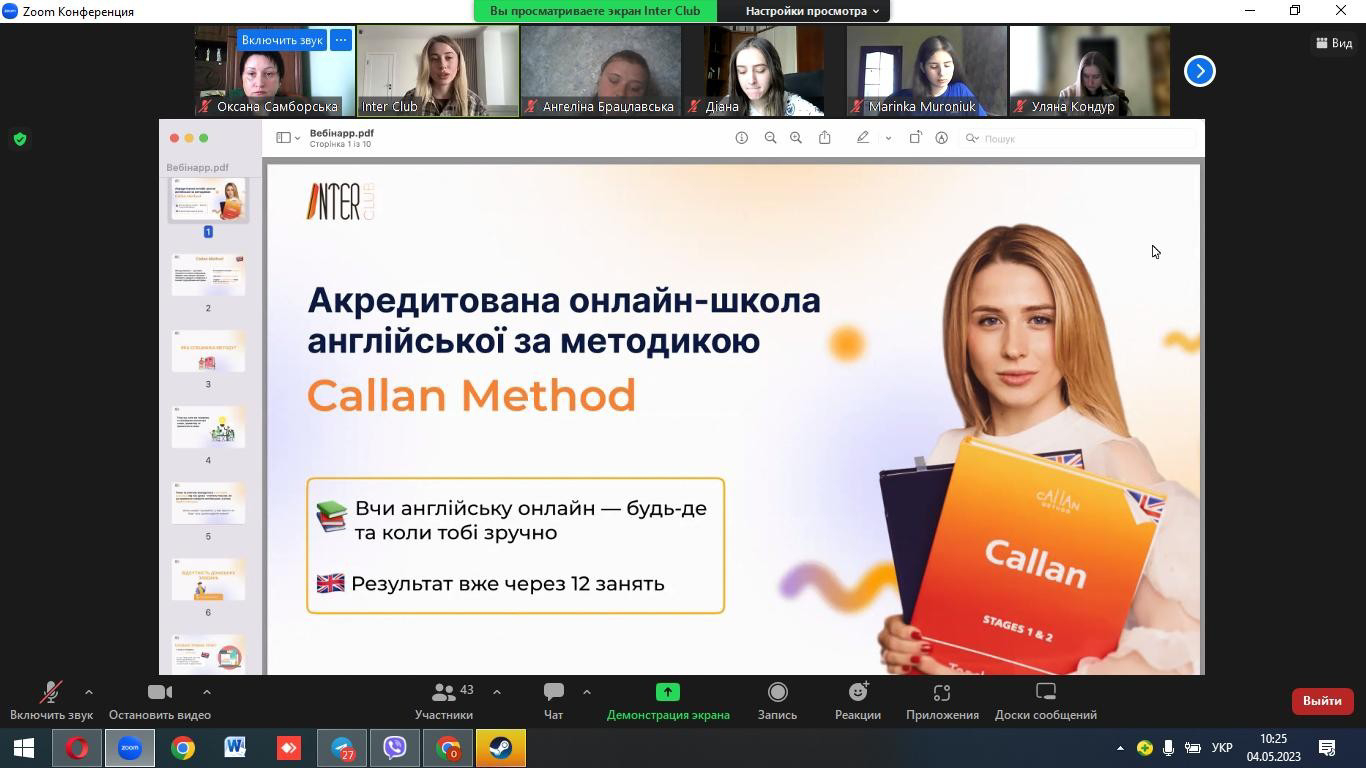Select page 5 thumbnail in sidebar
The height and width of the screenshot is (768, 1366).
[x=208, y=502]
